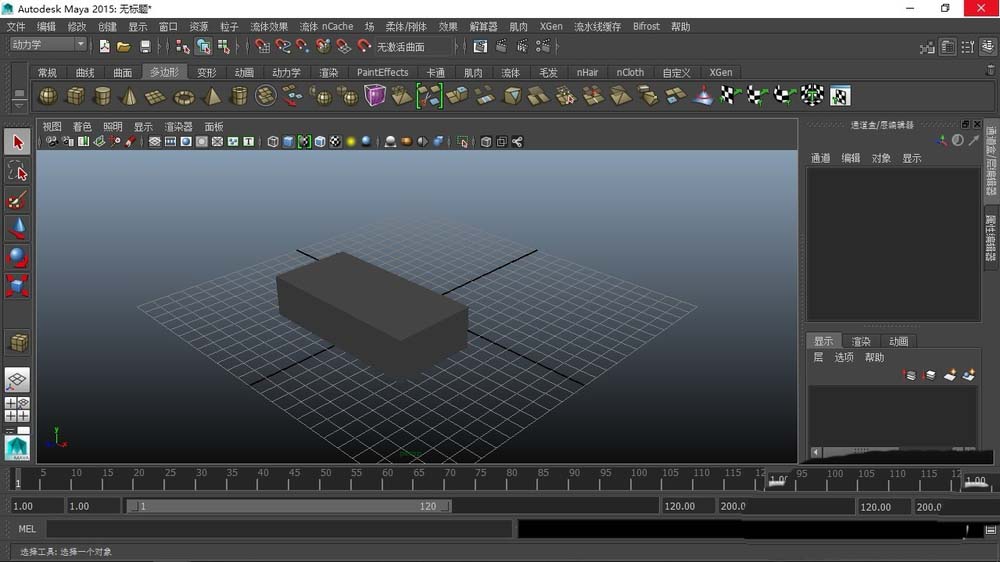Switch to the nCloth shelf tab
Screen dimensions: 1000x562
pos(630,73)
